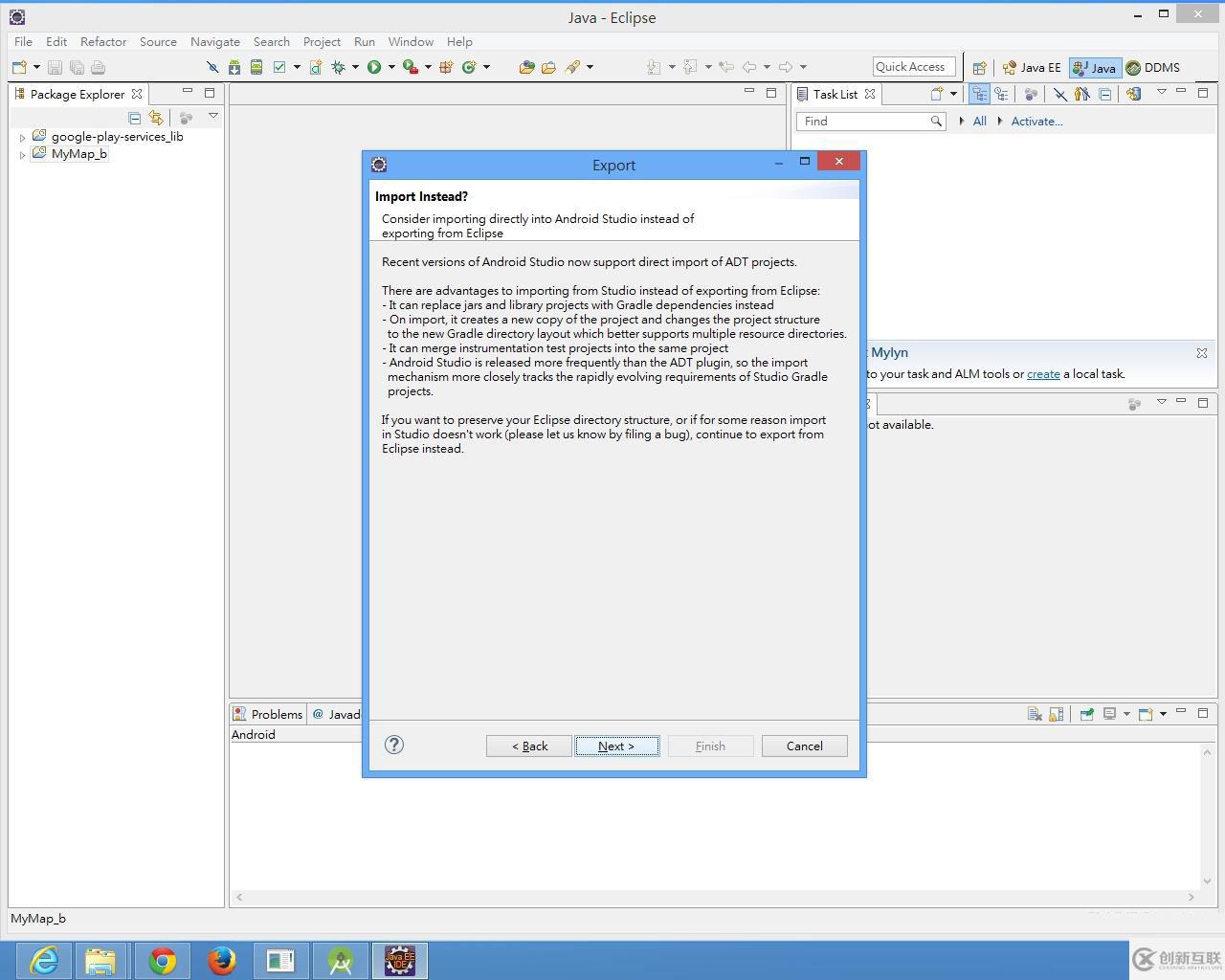Open the Android Virtual Device Manager icon

(256, 67)
